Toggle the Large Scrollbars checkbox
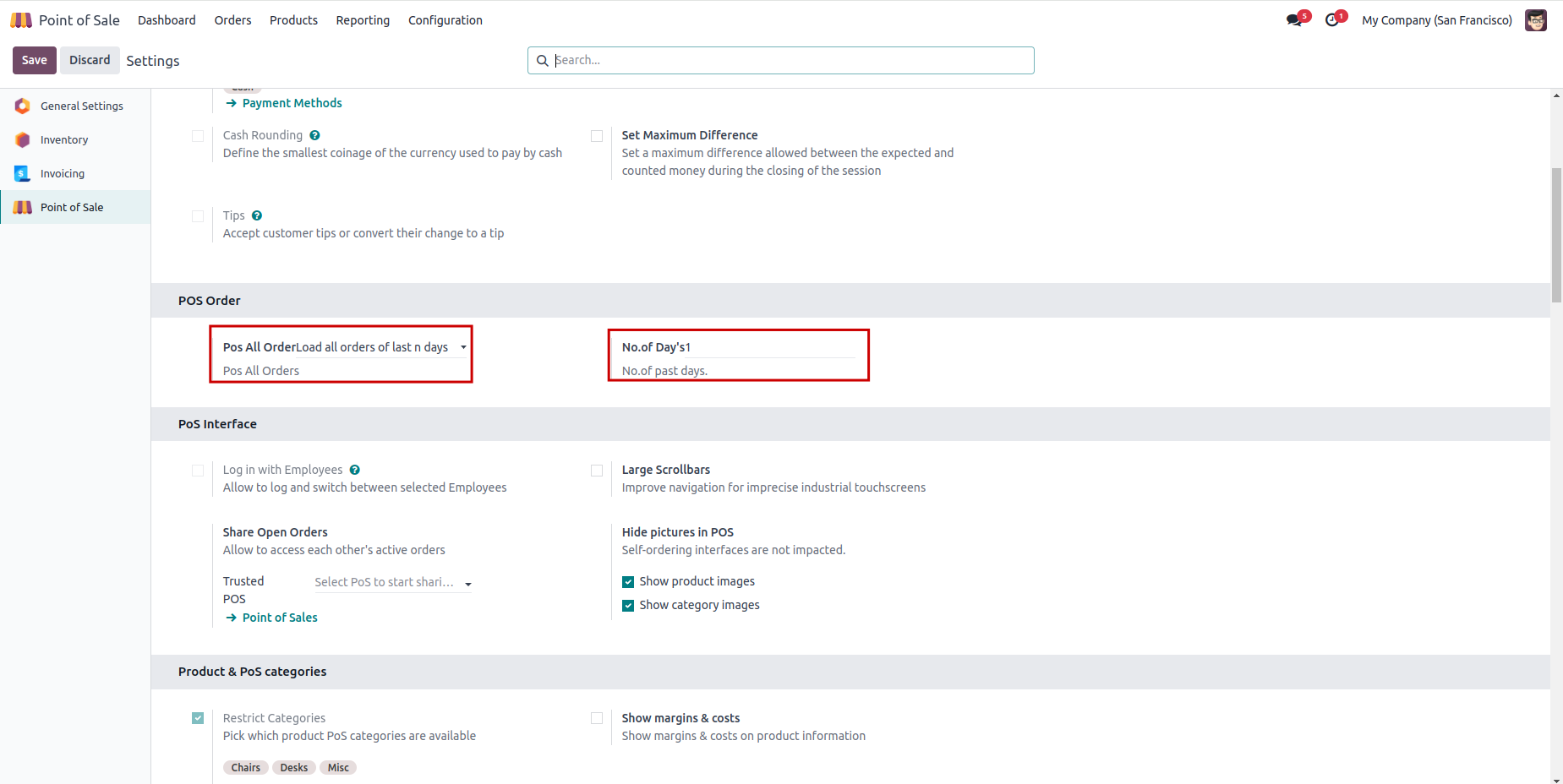 point(597,471)
